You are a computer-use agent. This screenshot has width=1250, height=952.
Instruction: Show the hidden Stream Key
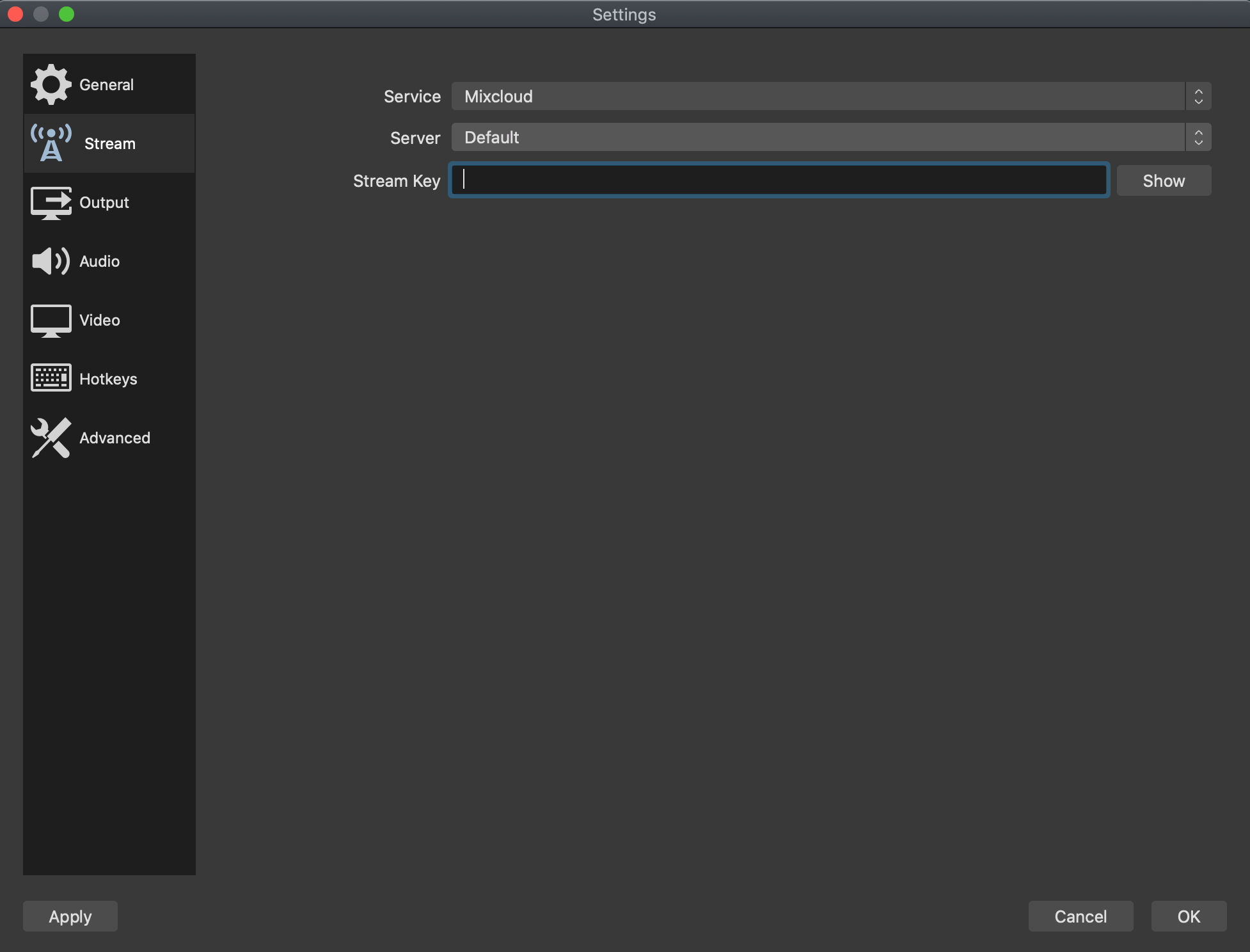[x=1164, y=180]
